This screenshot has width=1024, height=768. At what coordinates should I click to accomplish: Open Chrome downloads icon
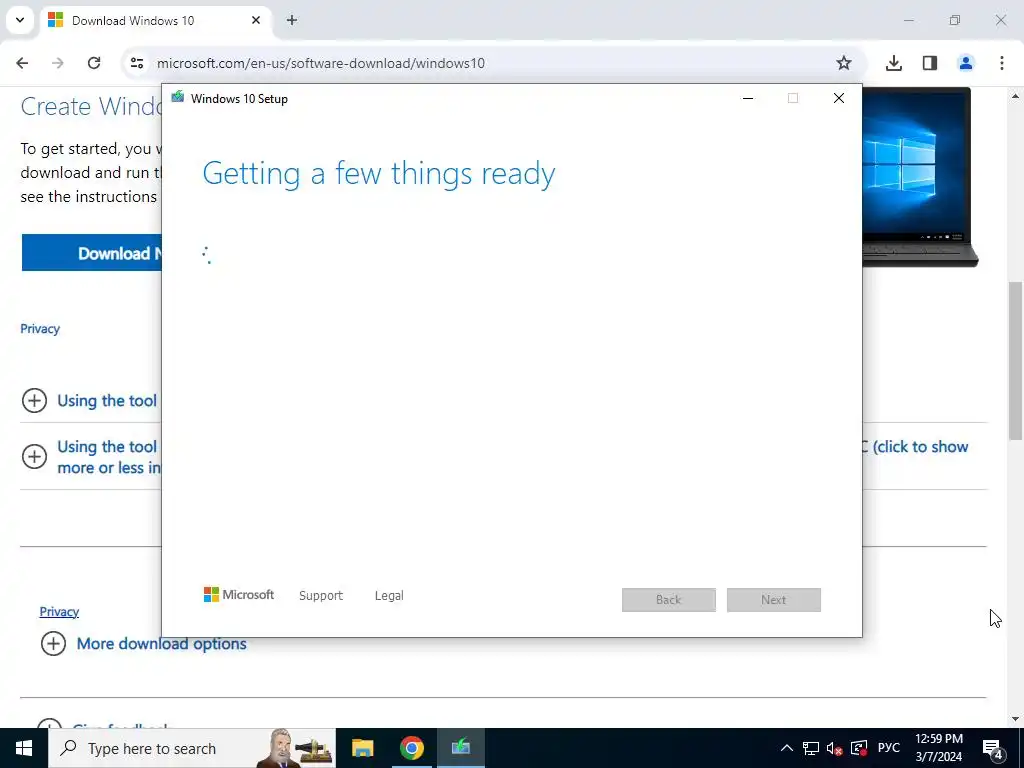pyautogui.click(x=893, y=63)
